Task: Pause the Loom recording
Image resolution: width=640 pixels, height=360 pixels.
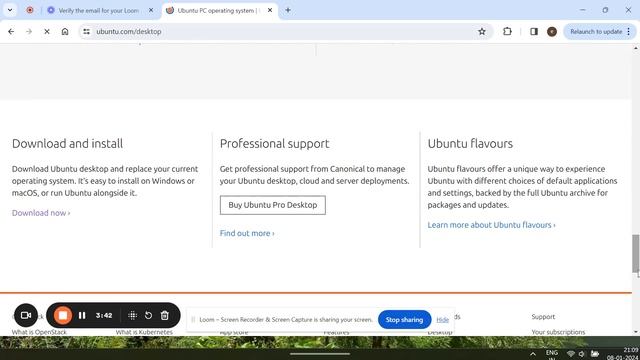Action: click(x=82, y=315)
